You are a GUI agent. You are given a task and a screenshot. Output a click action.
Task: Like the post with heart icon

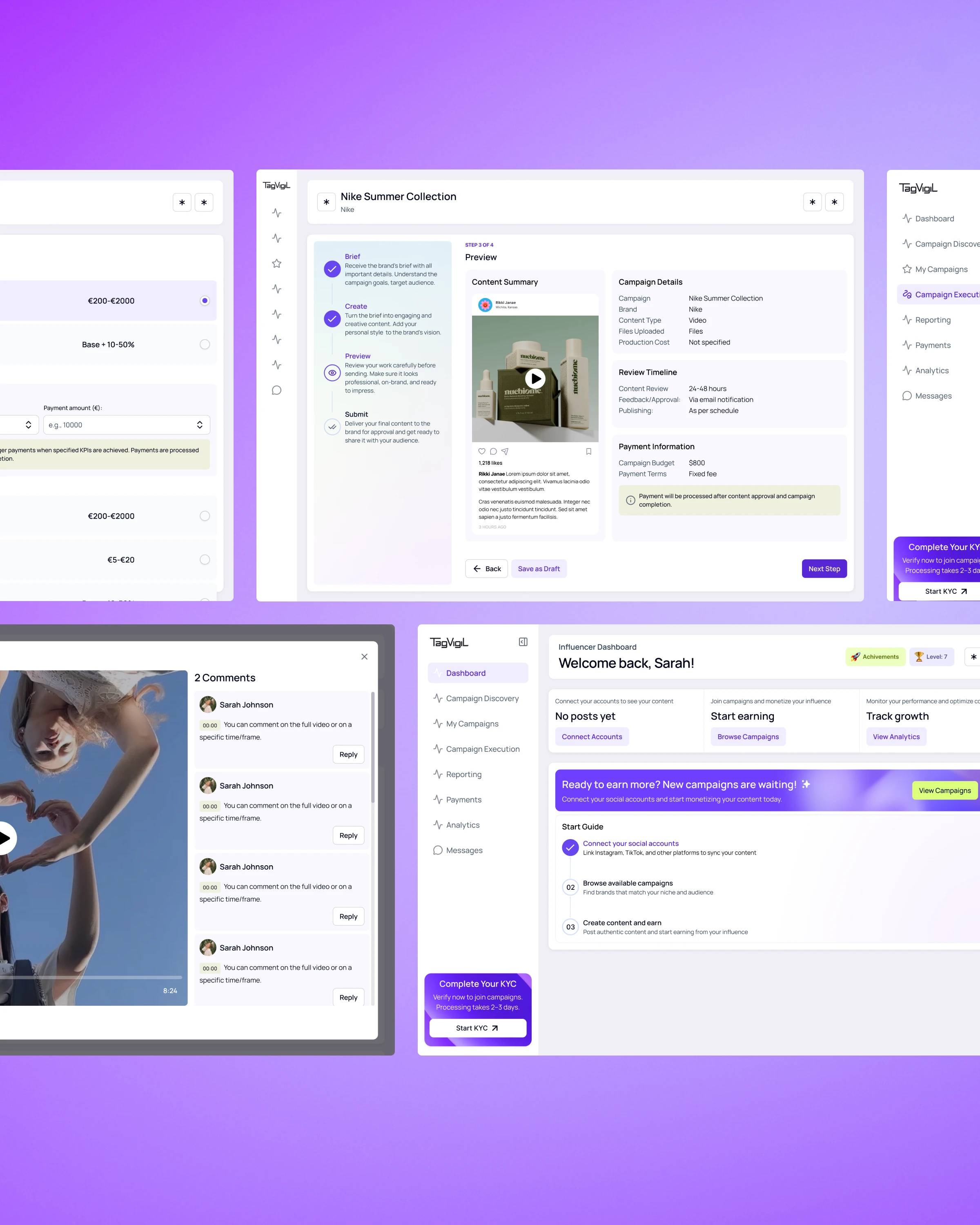coord(482,451)
